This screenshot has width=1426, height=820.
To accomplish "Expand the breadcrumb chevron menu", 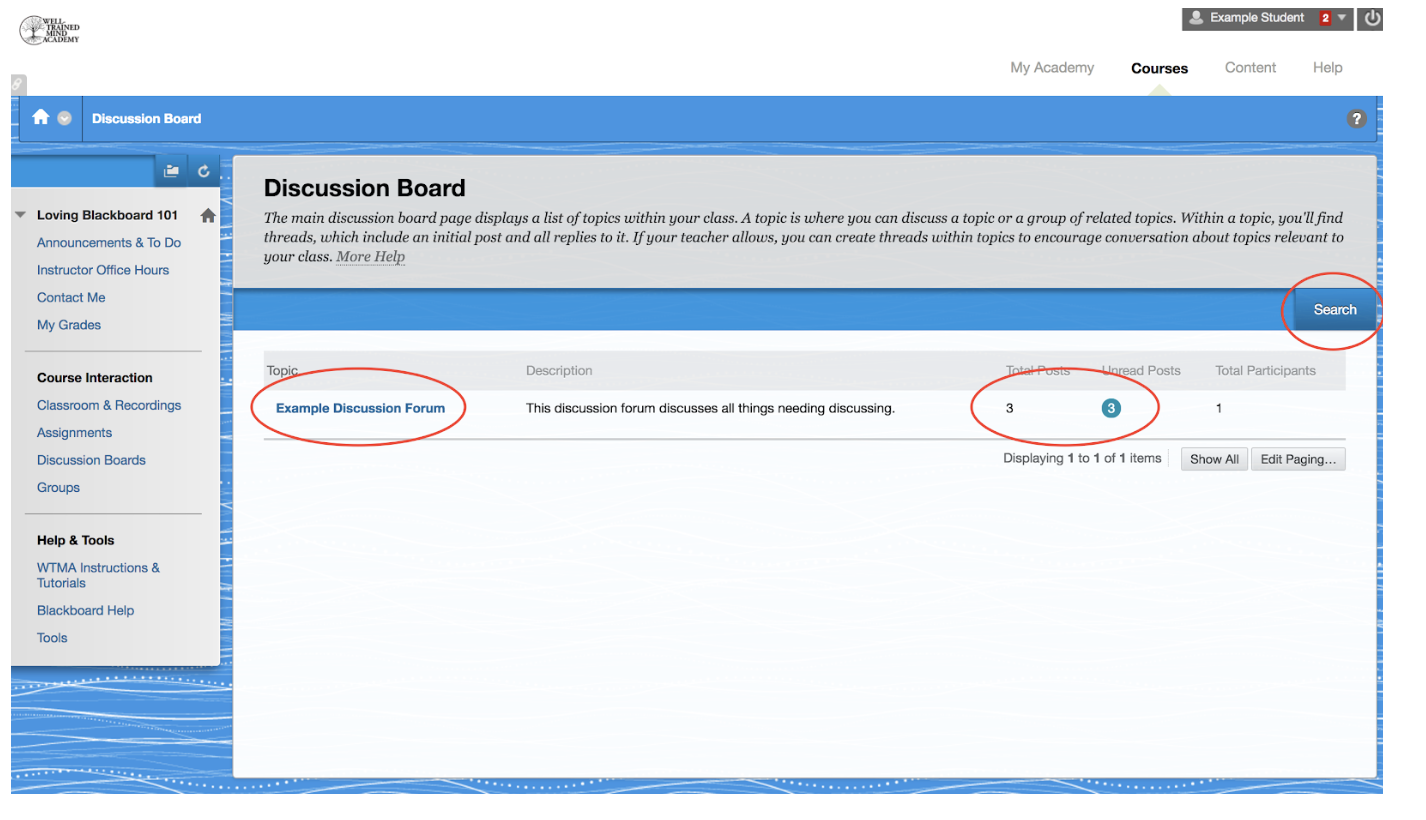I will point(62,118).
